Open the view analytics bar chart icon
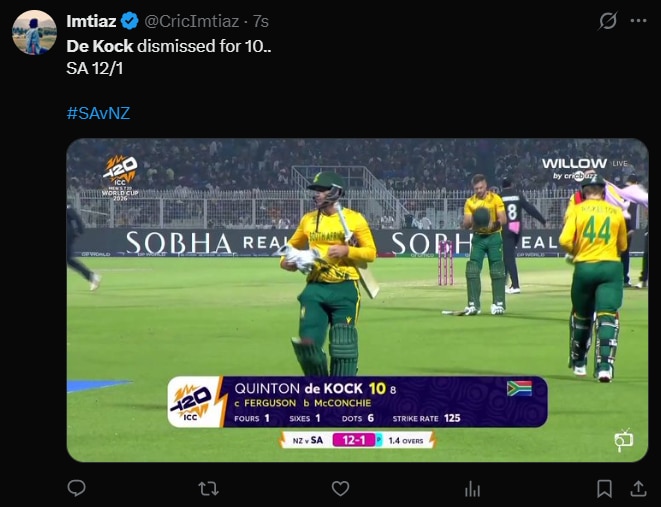This screenshot has height=507, width=661. pyautogui.click(x=472, y=488)
